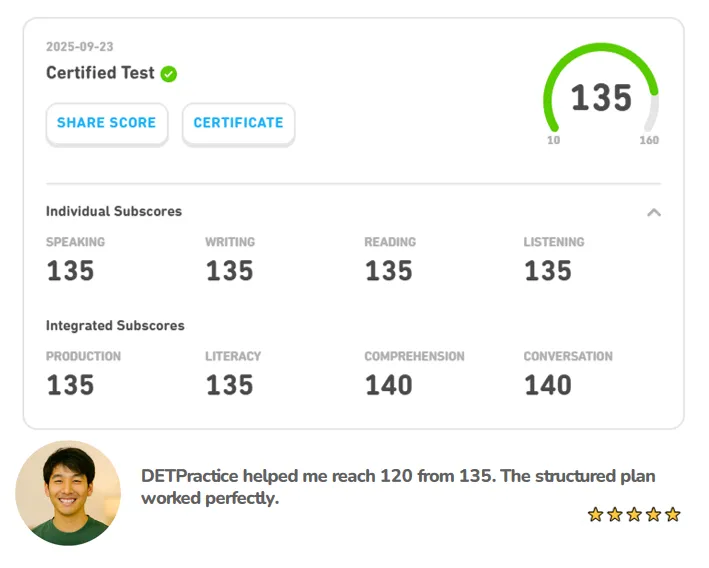Click the Integrated Subscores heading
The image size is (709, 568).
coord(115,325)
